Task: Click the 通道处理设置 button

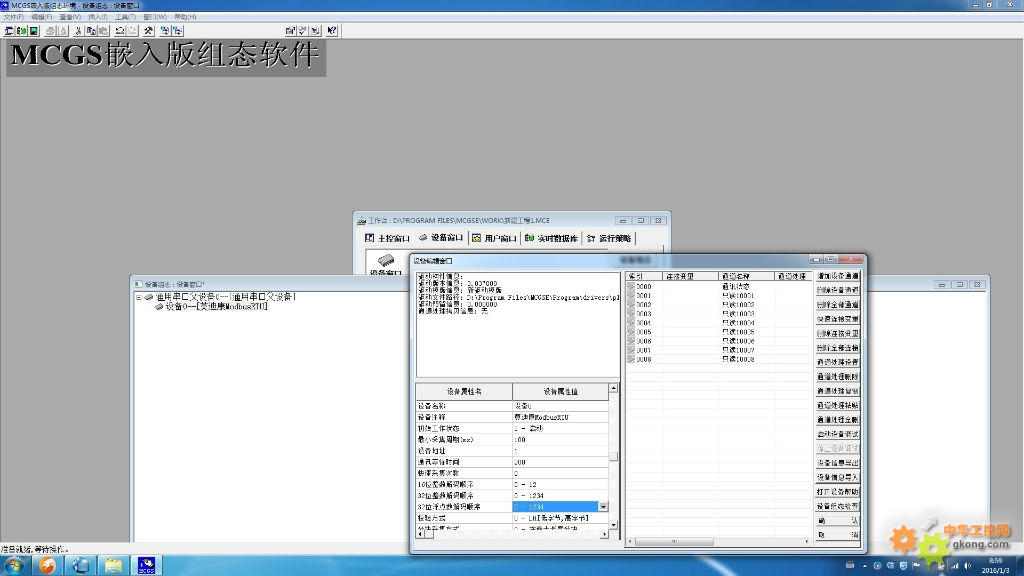Action: [838, 362]
